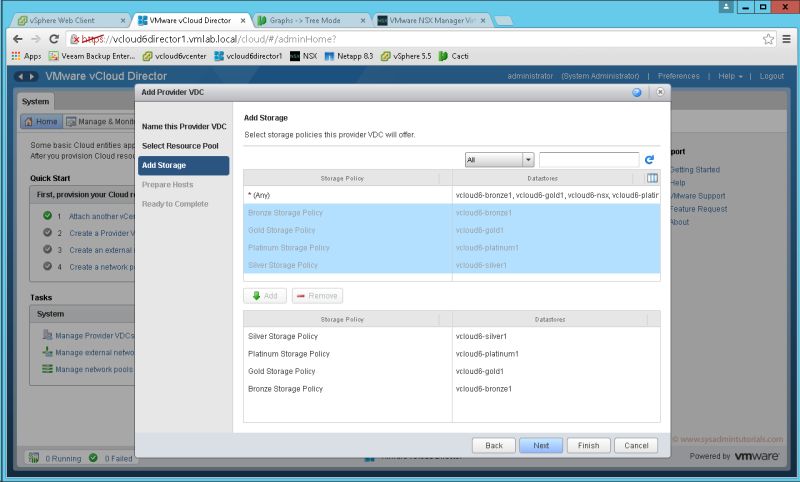The height and width of the screenshot is (482, 800).
Task: Click the vCloud Director back navigation arrow
Action: 20,77
